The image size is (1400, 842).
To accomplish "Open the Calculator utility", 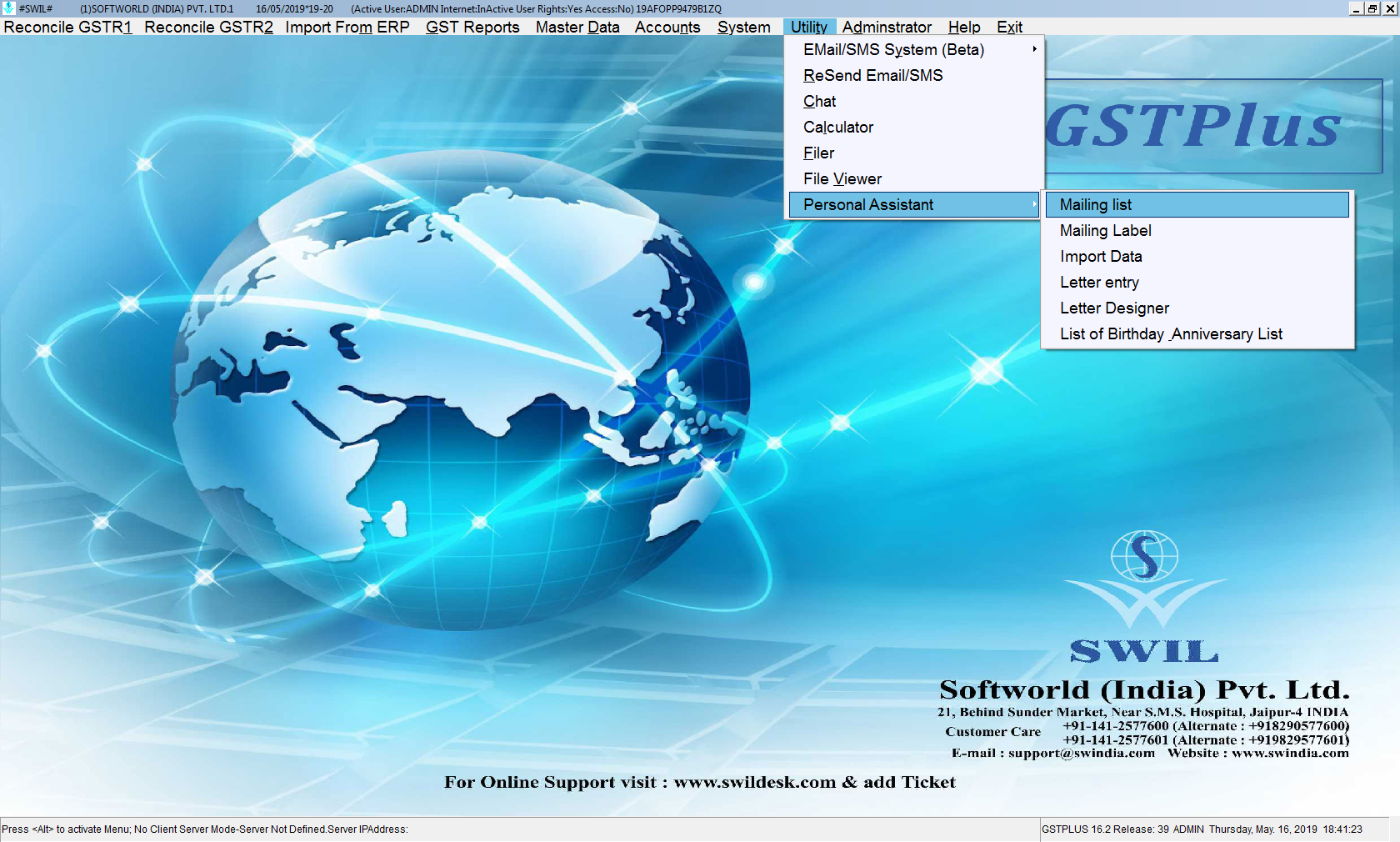I will coord(914,128).
